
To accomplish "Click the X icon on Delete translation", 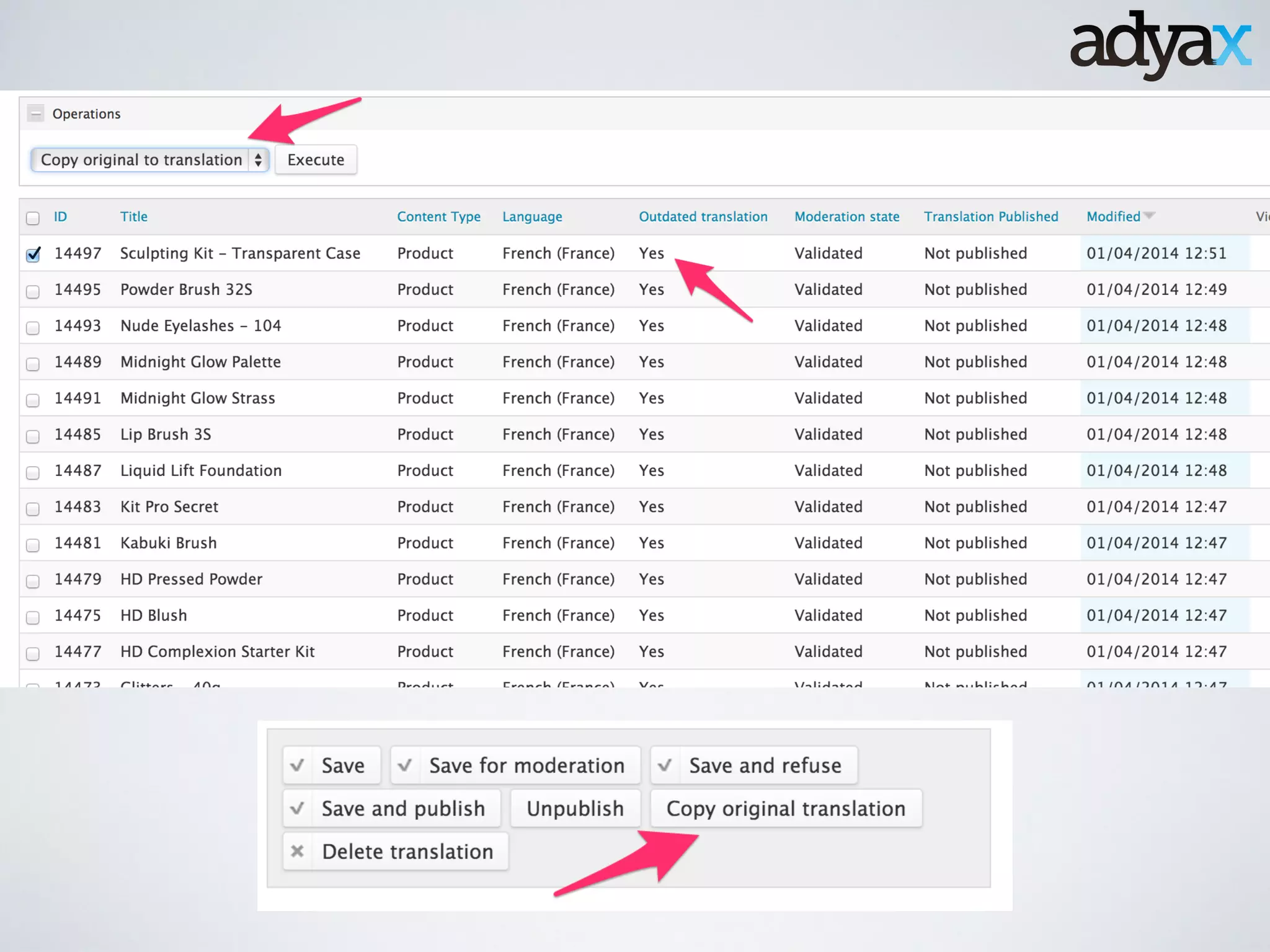I will (x=298, y=851).
